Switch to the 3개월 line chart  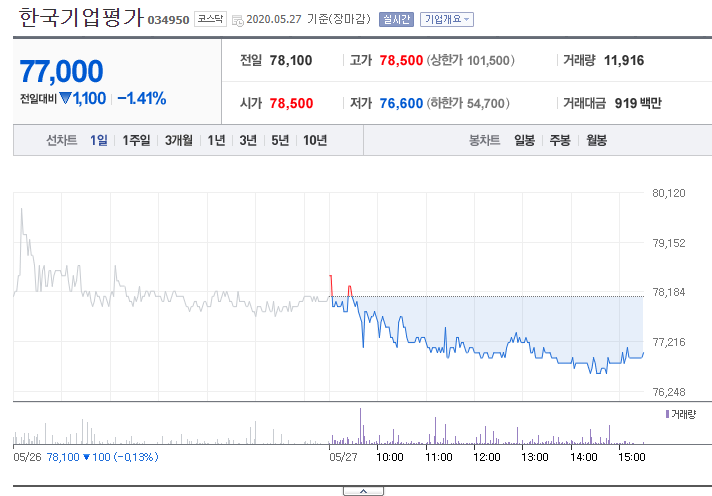(x=178, y=140)
